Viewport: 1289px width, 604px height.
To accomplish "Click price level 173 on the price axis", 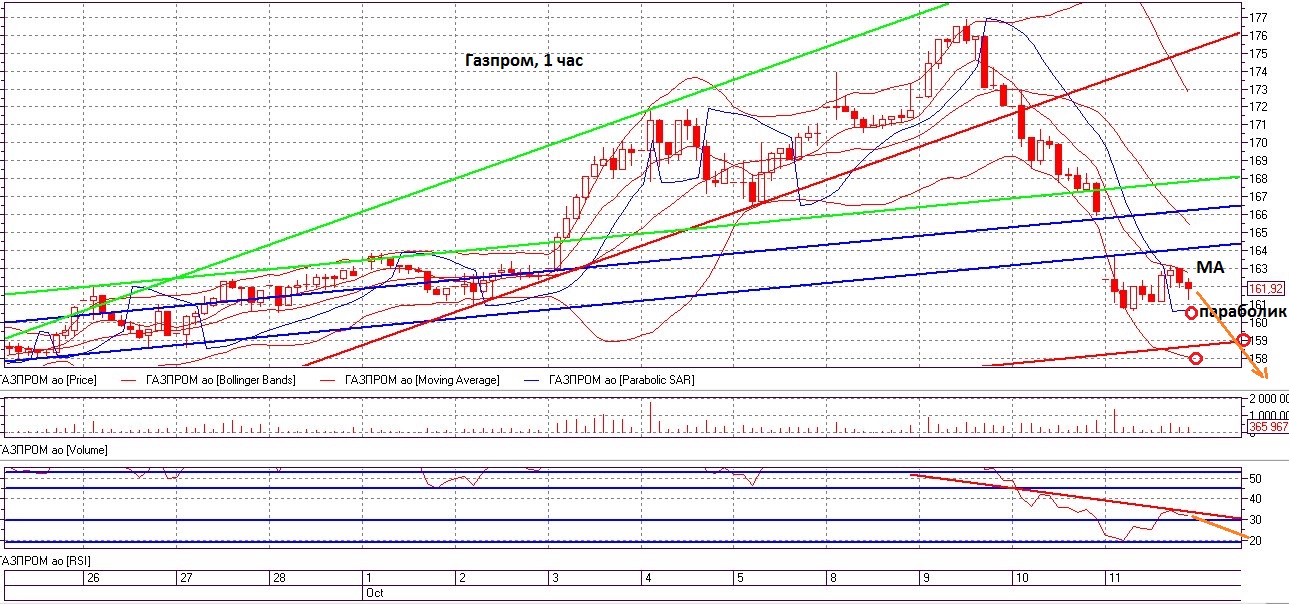I will [x=1259, y=89].
